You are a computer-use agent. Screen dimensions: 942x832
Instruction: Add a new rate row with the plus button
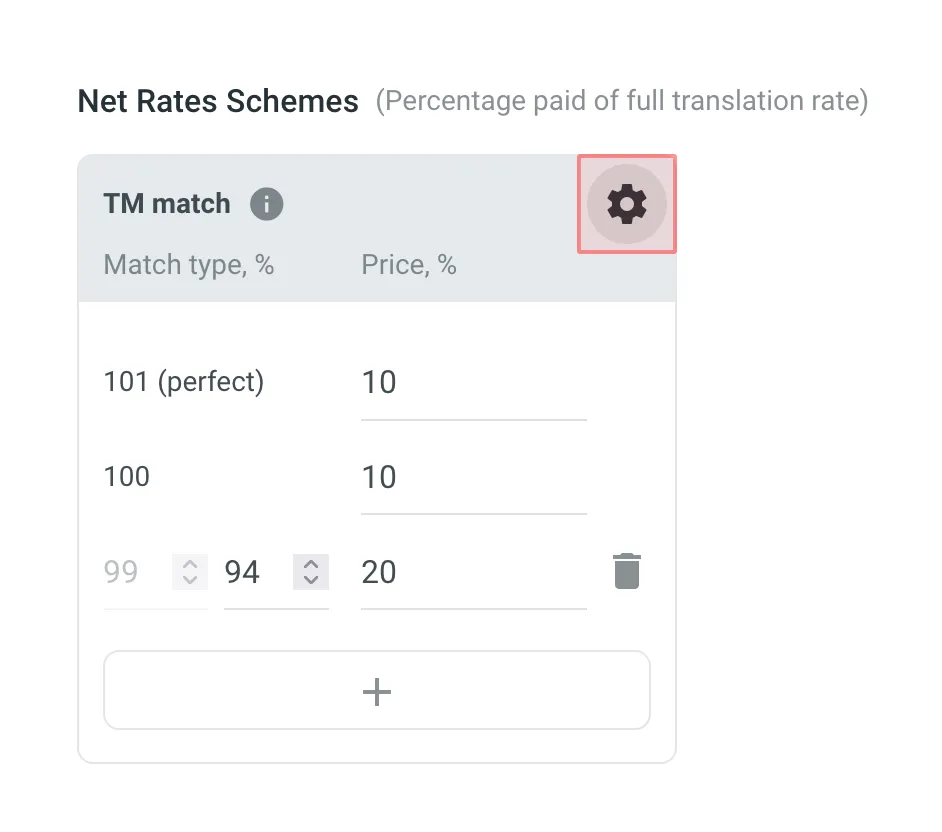[377, 690]
